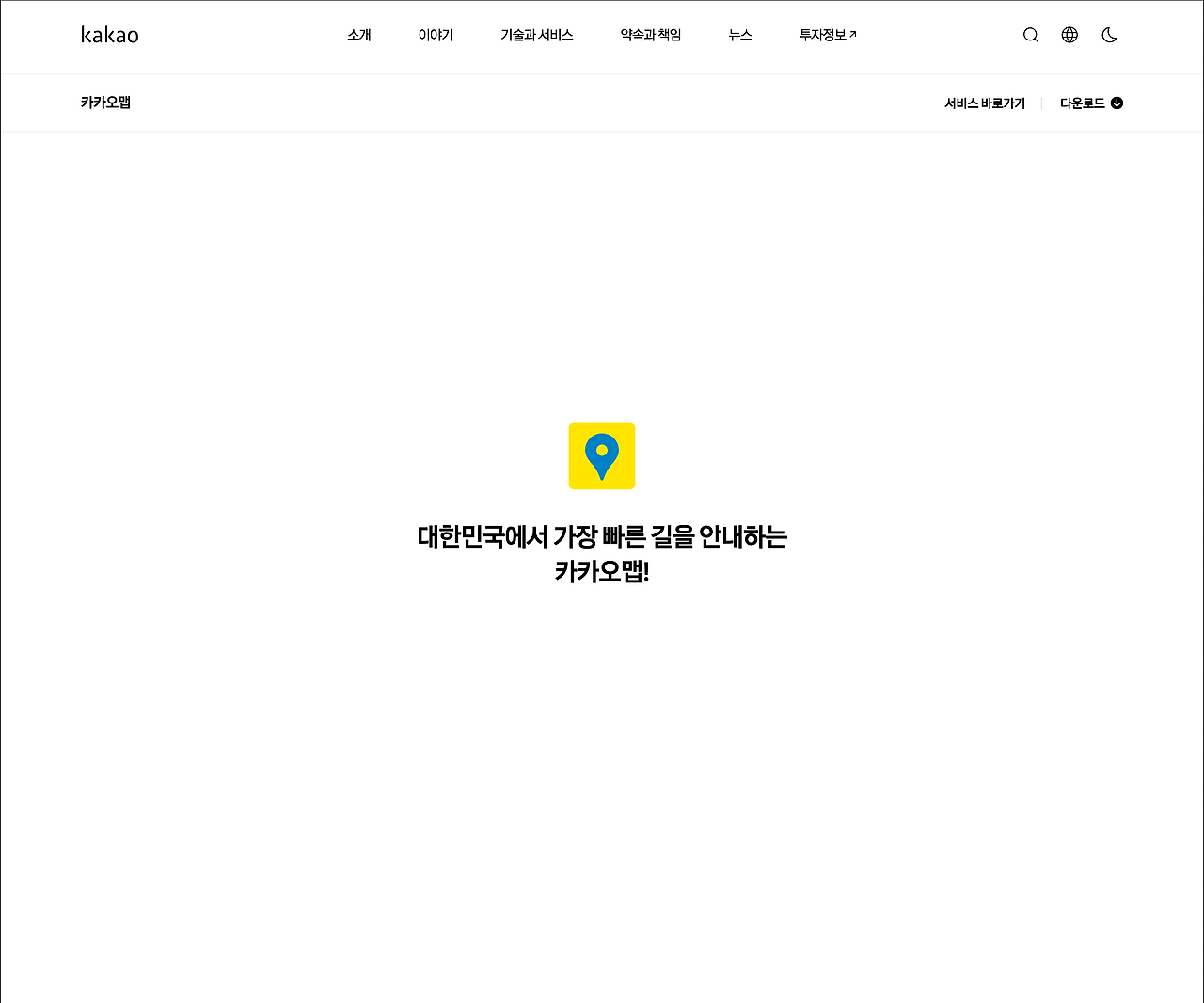Select 뉴스 from the navigation bar
Image resolution: width=1204 pixels, height=1003 pixels.
click(x=740, y=35)
